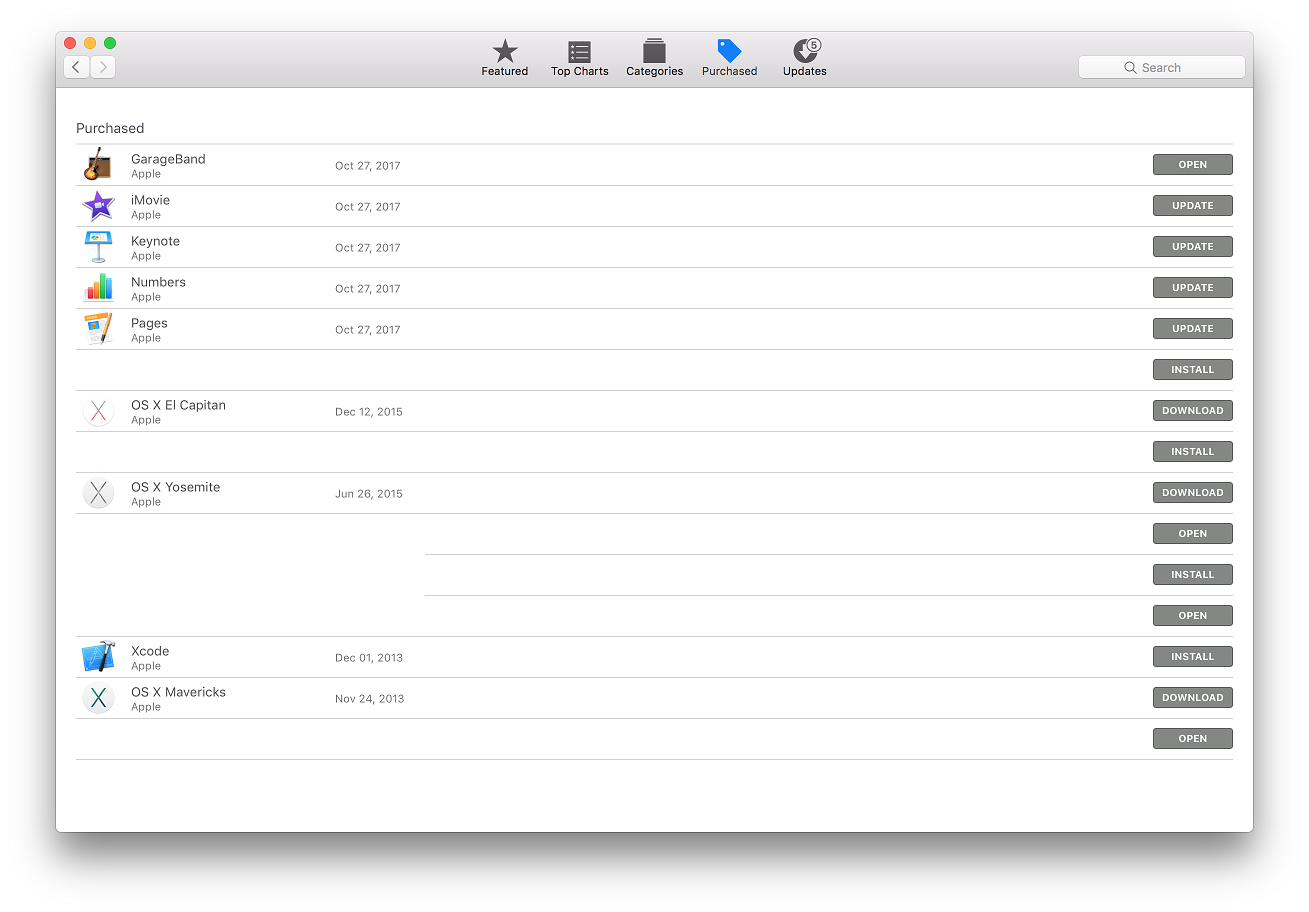Click the GarageBand guitar icon

click(x=98, y=165)
